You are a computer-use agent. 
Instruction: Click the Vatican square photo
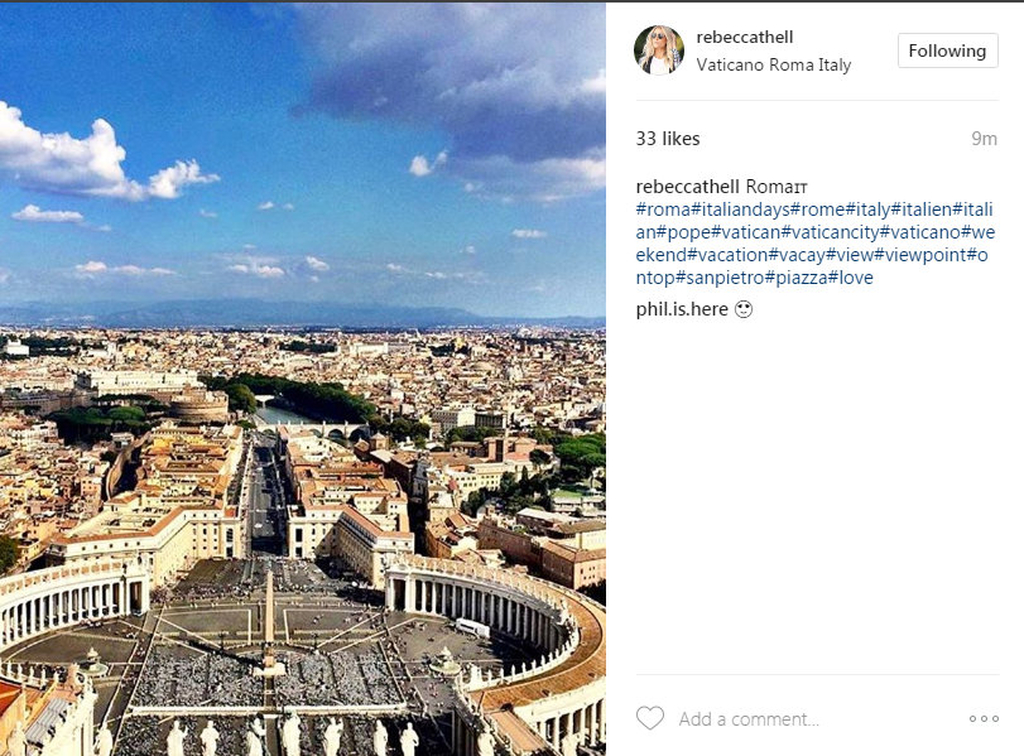click(302, 379)
